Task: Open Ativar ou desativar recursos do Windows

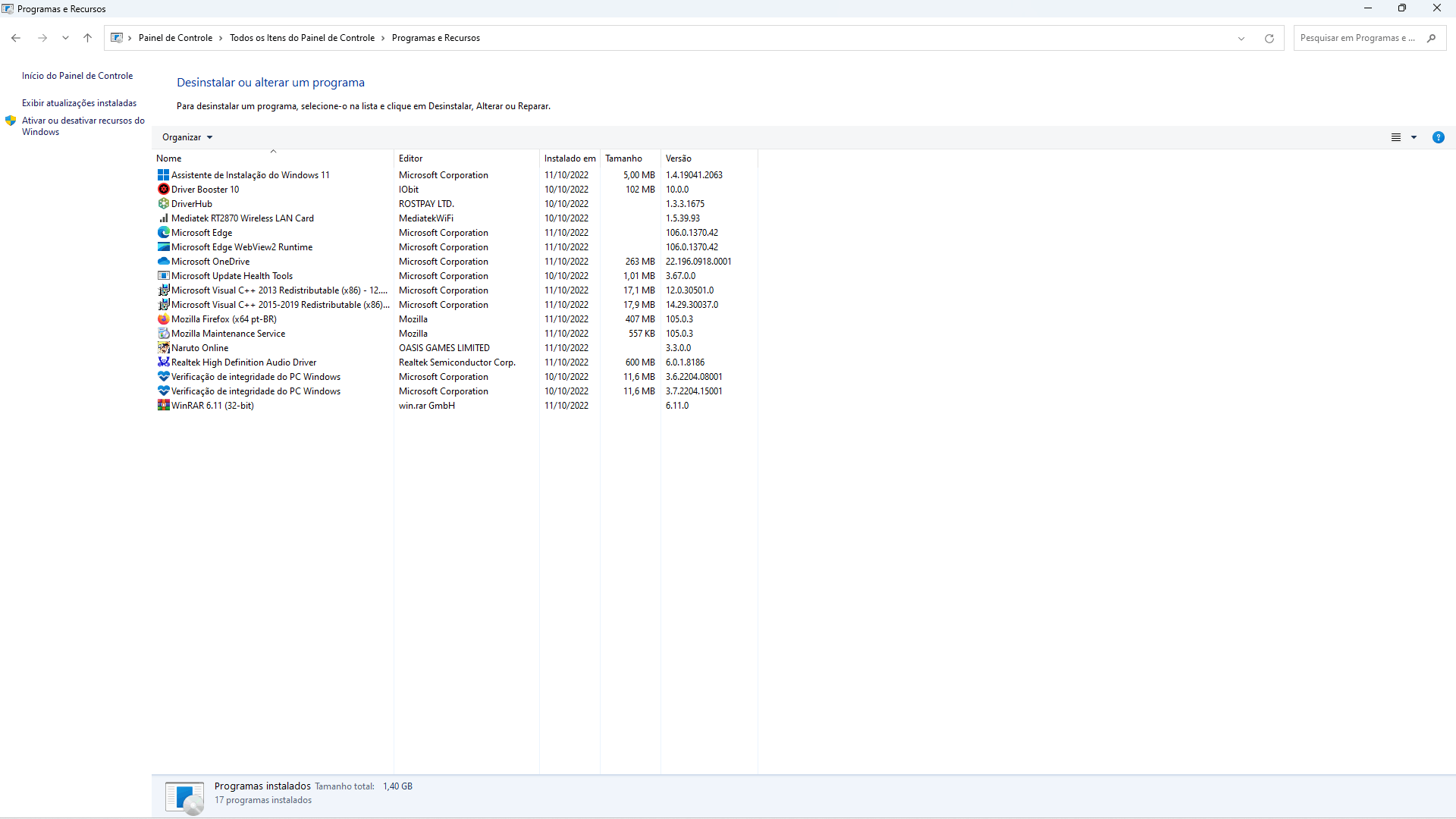Action: pyautogui.click(x=83, y=126)
